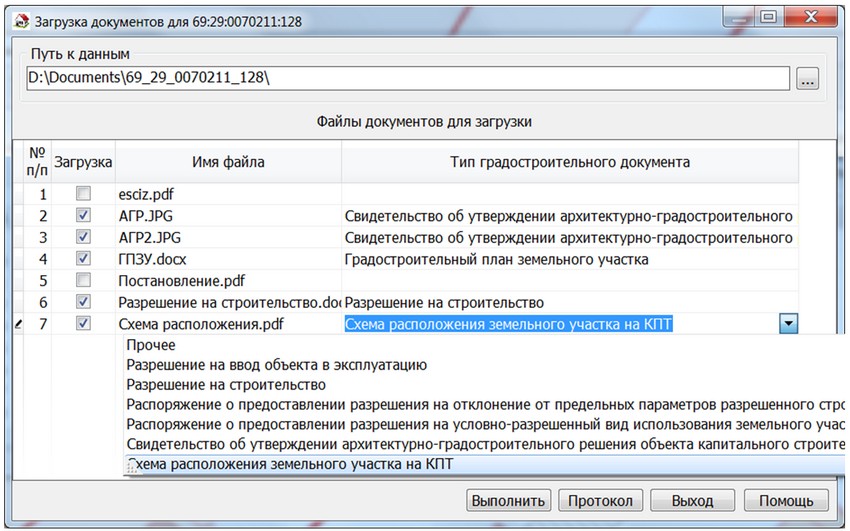Maximize the document loading dialog
The image size is (850, 531).
(x=766, y=17)
